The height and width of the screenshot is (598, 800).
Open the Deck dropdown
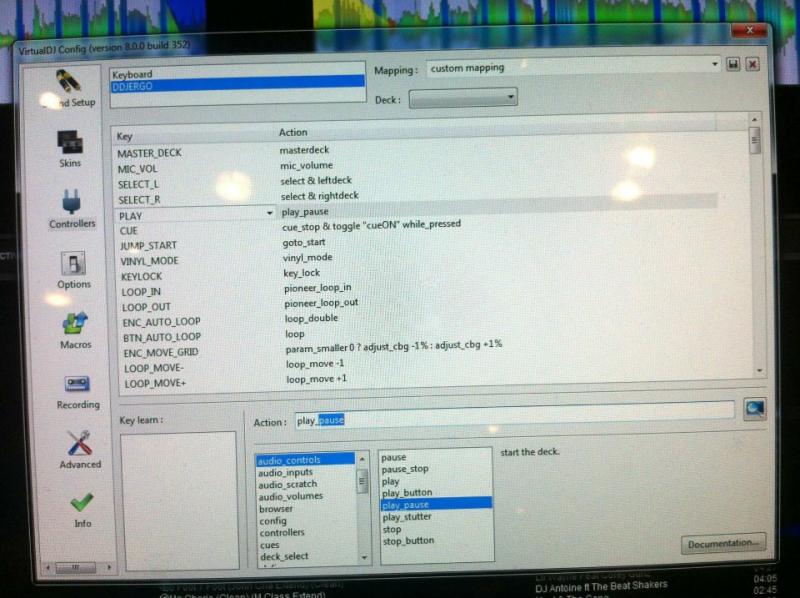(463, 98)
